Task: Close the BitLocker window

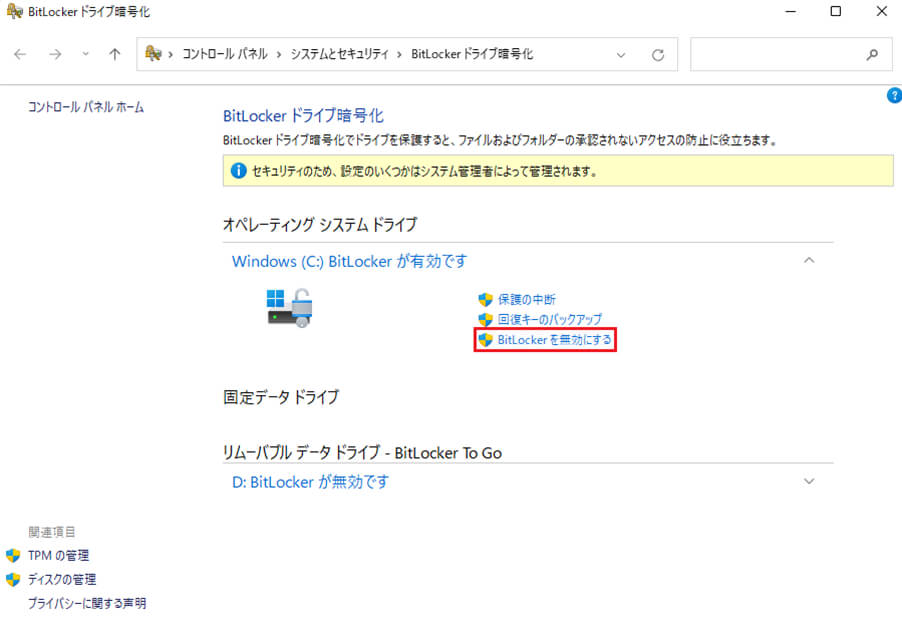Action: [881, 11]
